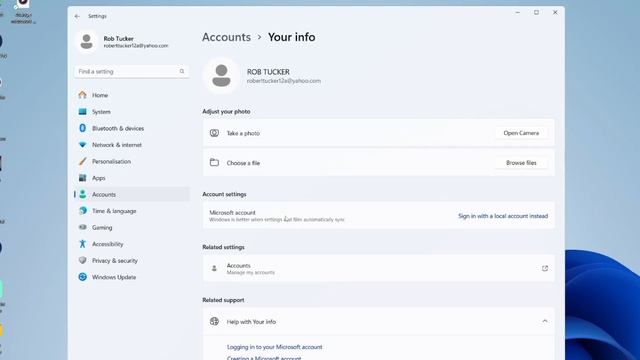Click the Take a photo camera icon
This screenshot has width=640, height=360.
[x=214, y=133]
